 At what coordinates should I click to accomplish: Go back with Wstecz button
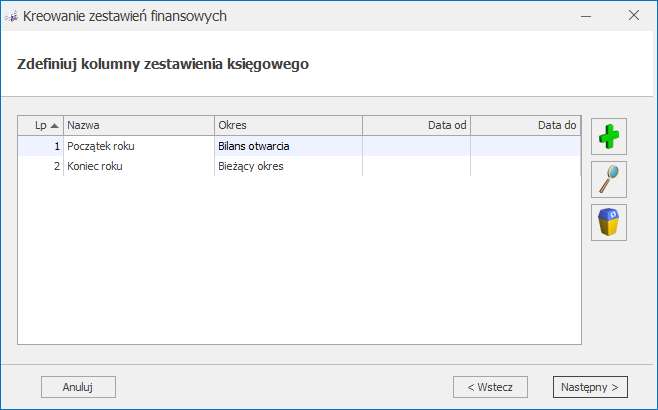(x=483, y=386)
